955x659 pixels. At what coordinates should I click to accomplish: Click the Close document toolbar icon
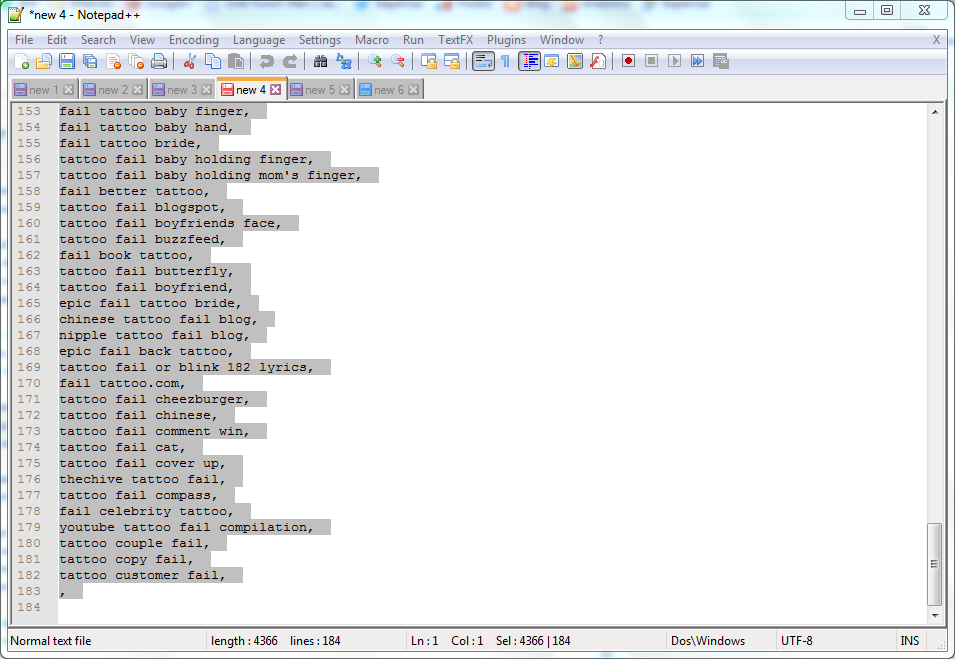pyautogui.click(x=113, y=61)
